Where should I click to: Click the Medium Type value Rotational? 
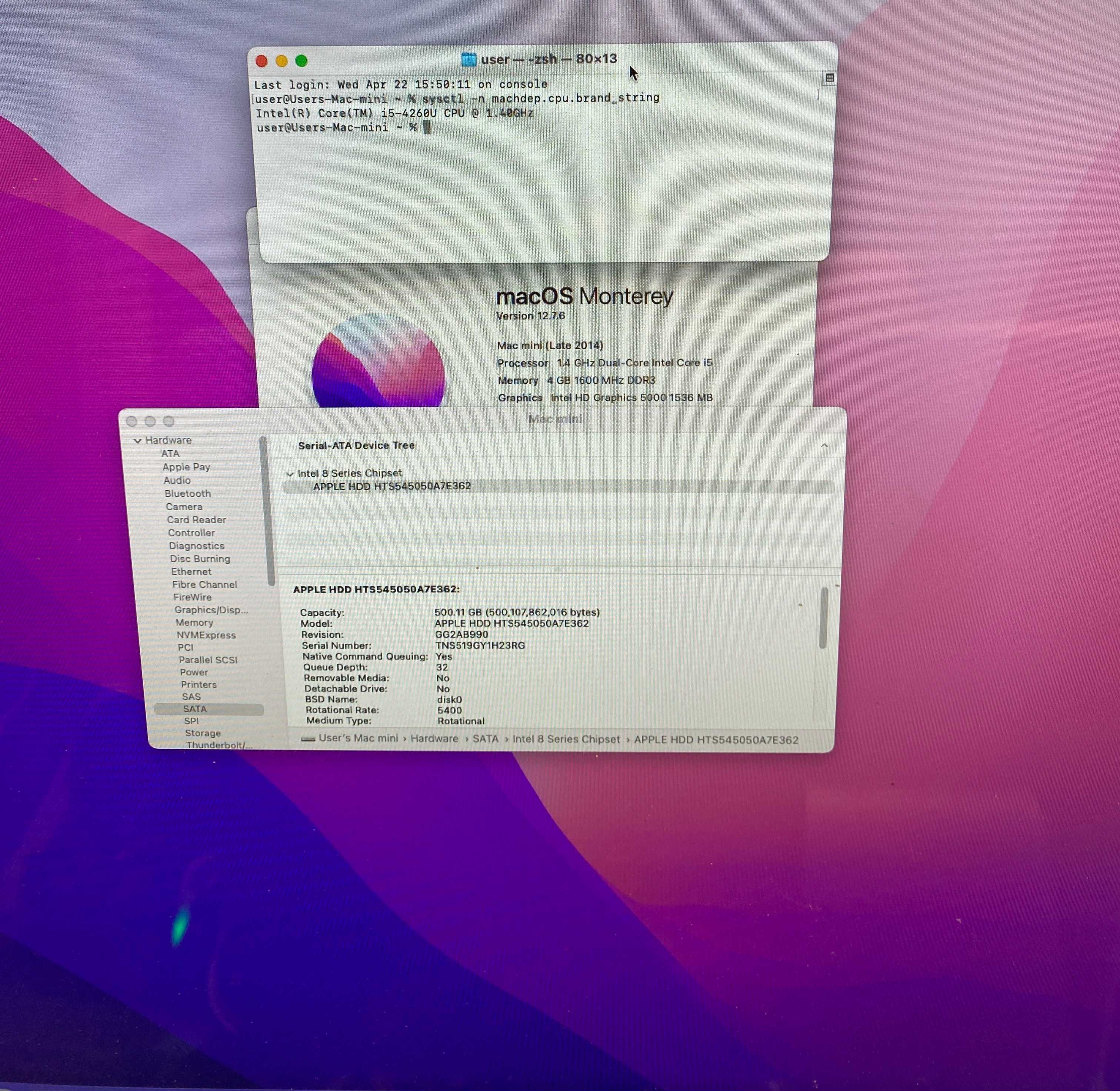click(x=461, y=721)
